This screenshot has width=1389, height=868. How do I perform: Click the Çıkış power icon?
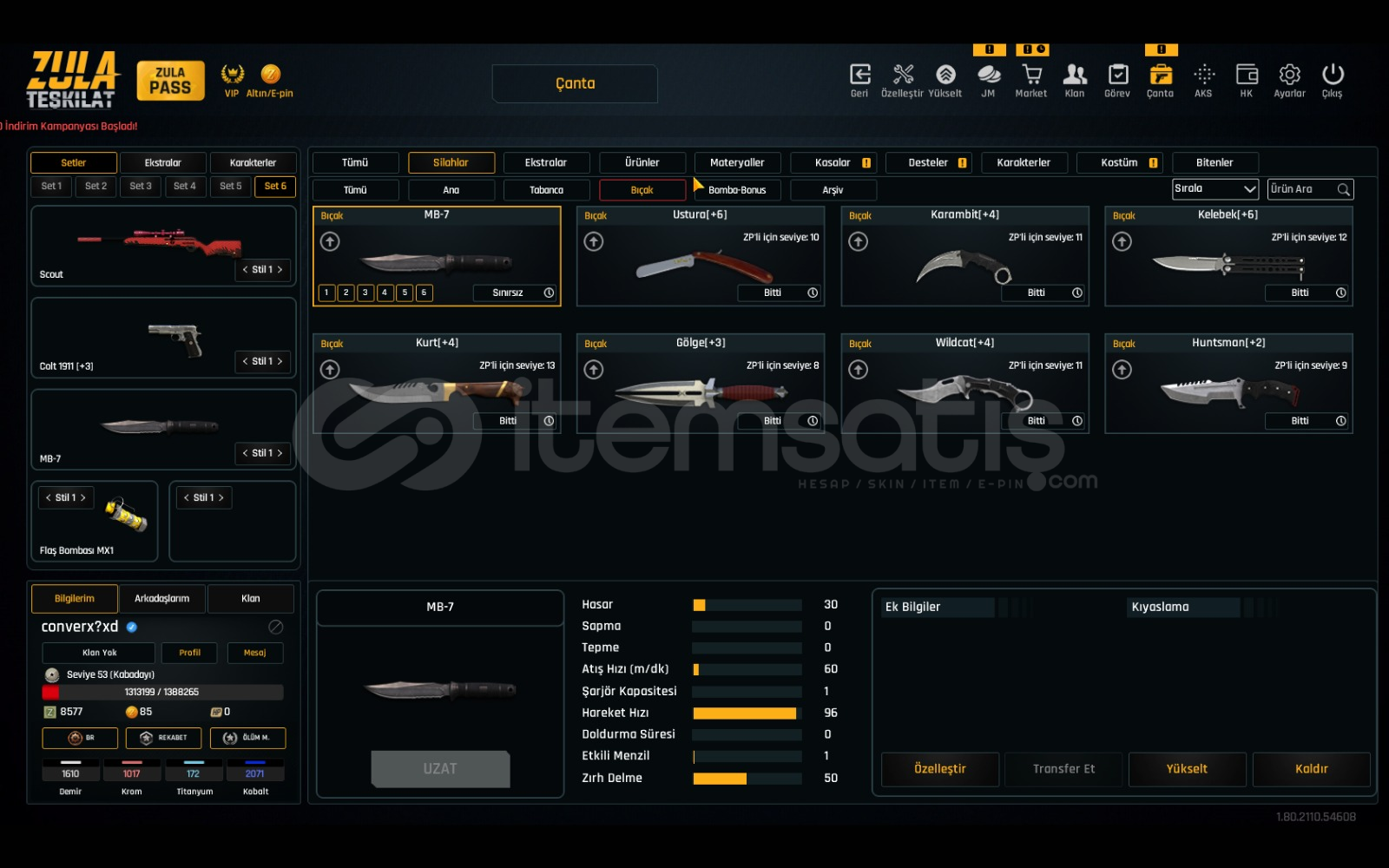click(x=1333, y=76)
